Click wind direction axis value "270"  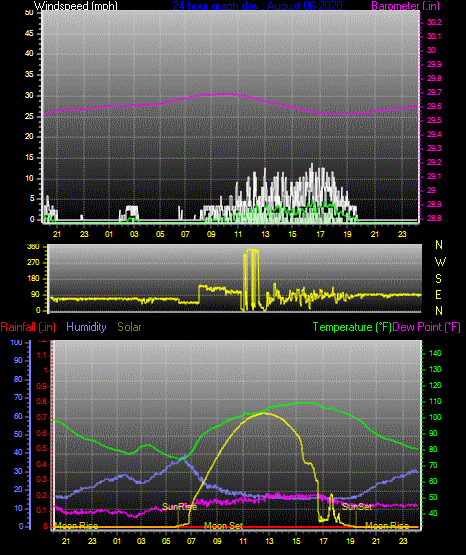coord(33,263)
